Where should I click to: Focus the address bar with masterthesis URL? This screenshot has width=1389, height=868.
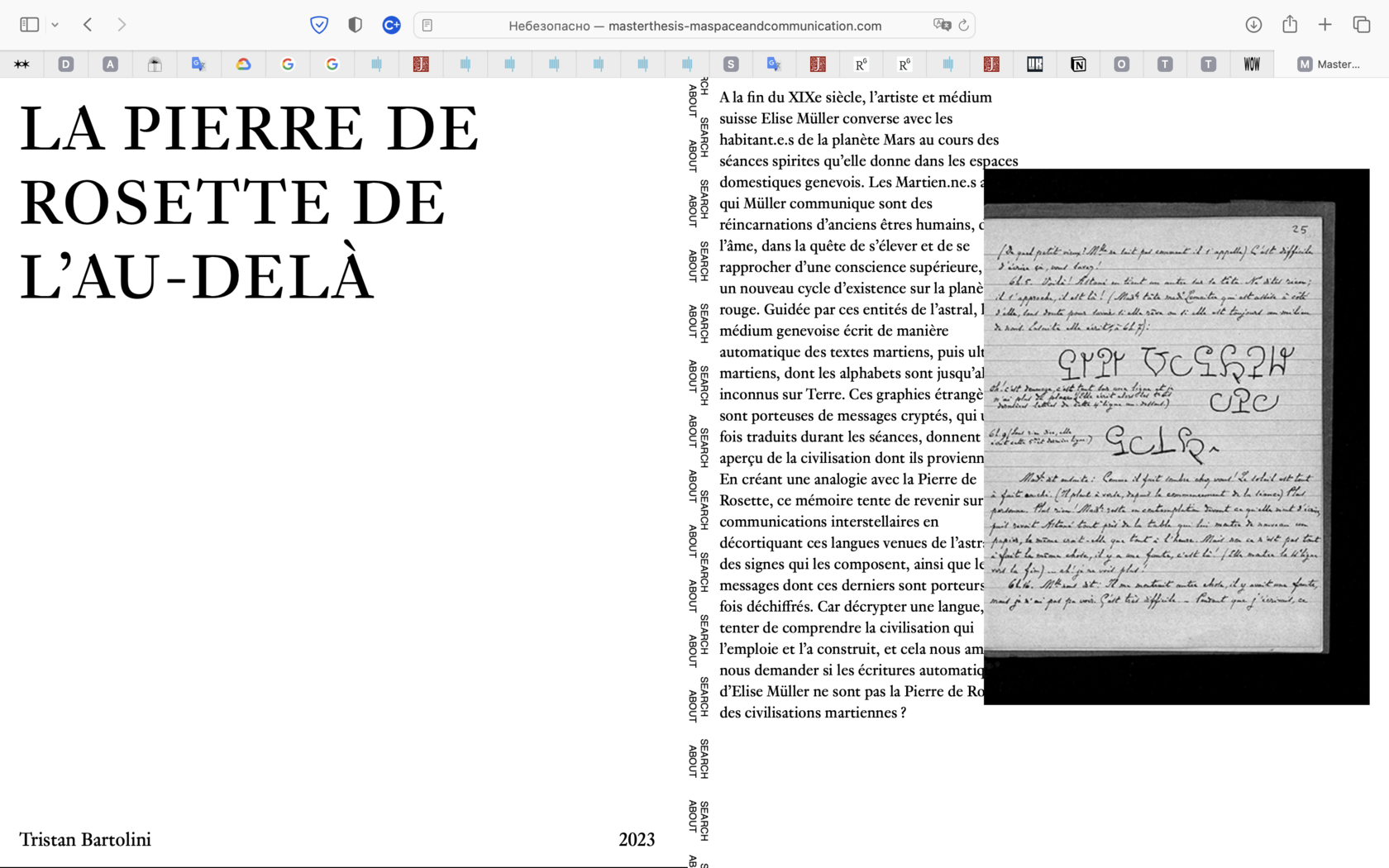[694, 26]
